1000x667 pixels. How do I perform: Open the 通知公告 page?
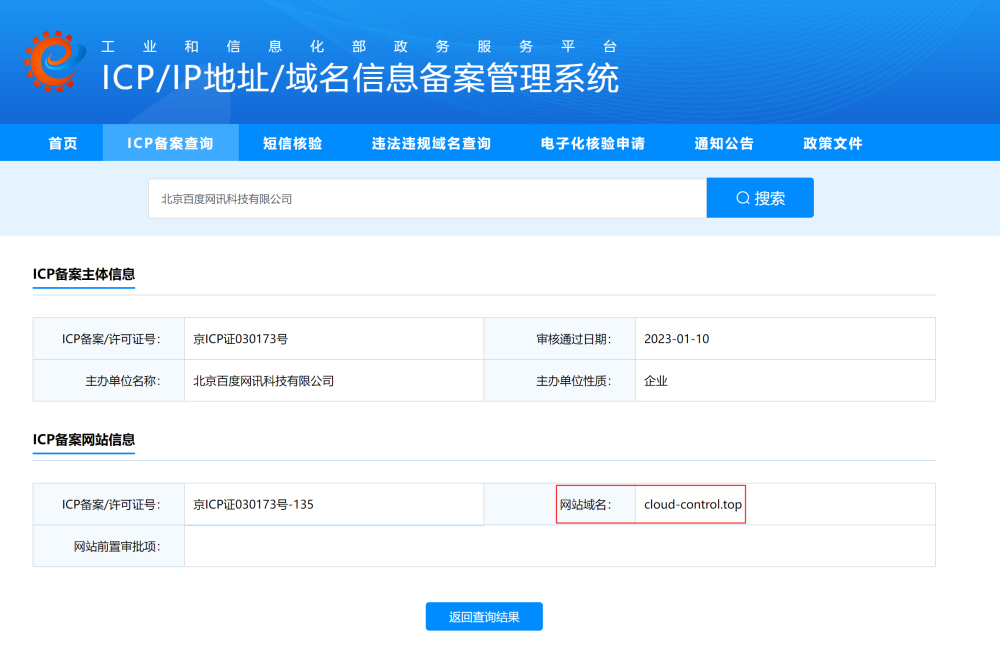724,143
